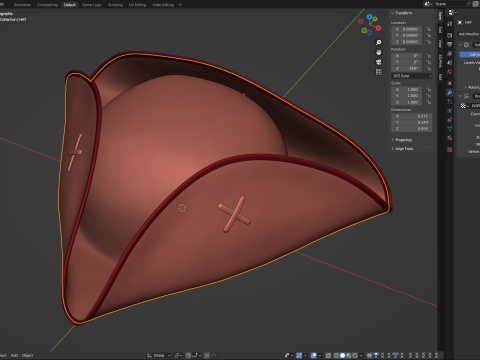Open the scene selector icon dropdown
This screenshot has height=360, width=480.
point(428,4)
